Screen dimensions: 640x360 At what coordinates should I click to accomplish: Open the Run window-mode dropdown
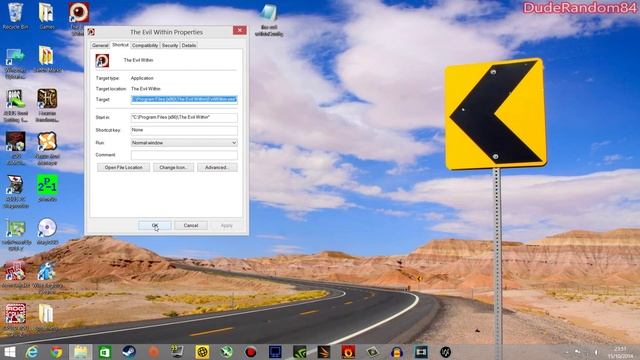184,143
